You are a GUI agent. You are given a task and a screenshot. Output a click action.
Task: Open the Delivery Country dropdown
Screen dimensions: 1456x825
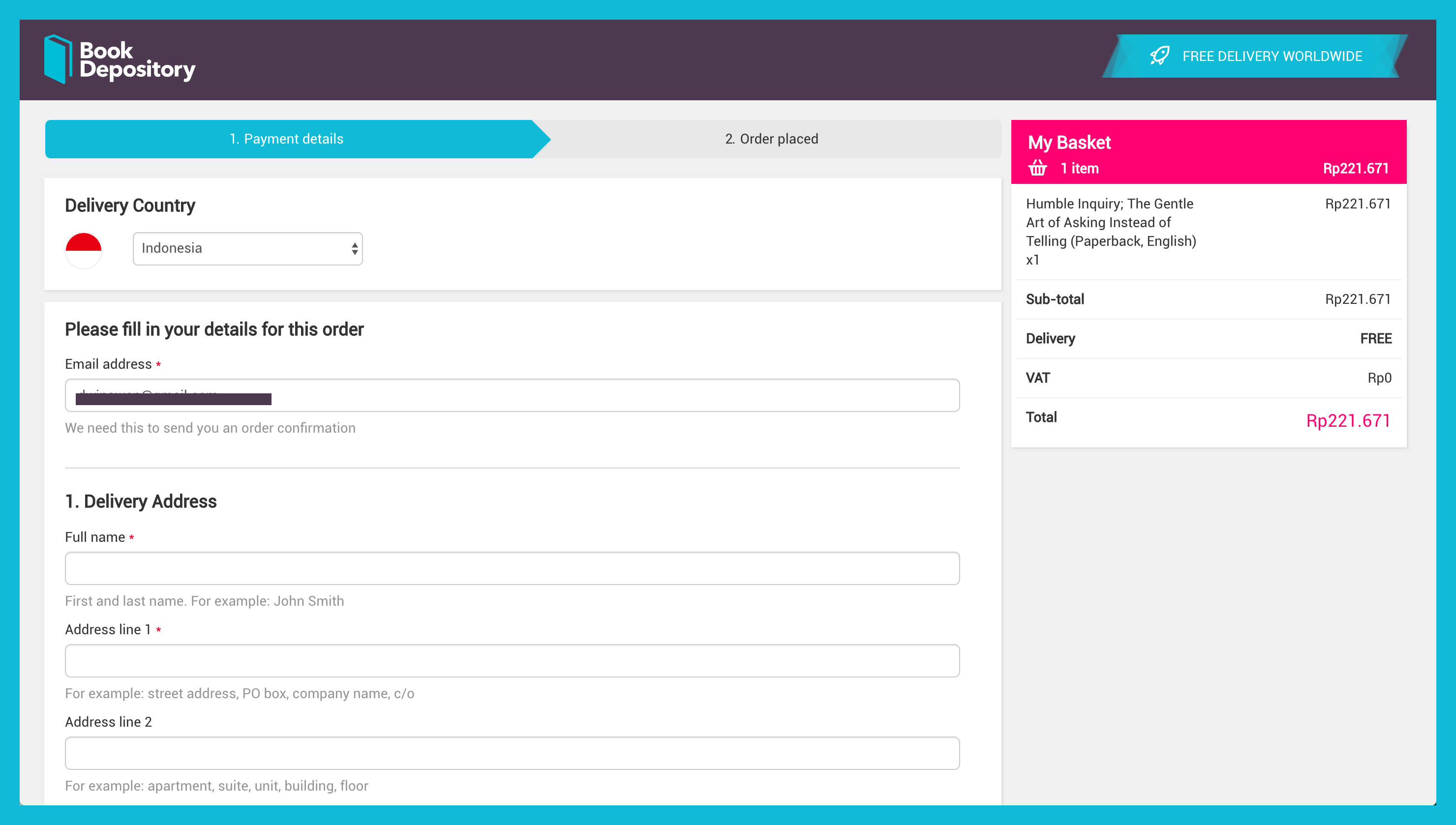point(248,248)
